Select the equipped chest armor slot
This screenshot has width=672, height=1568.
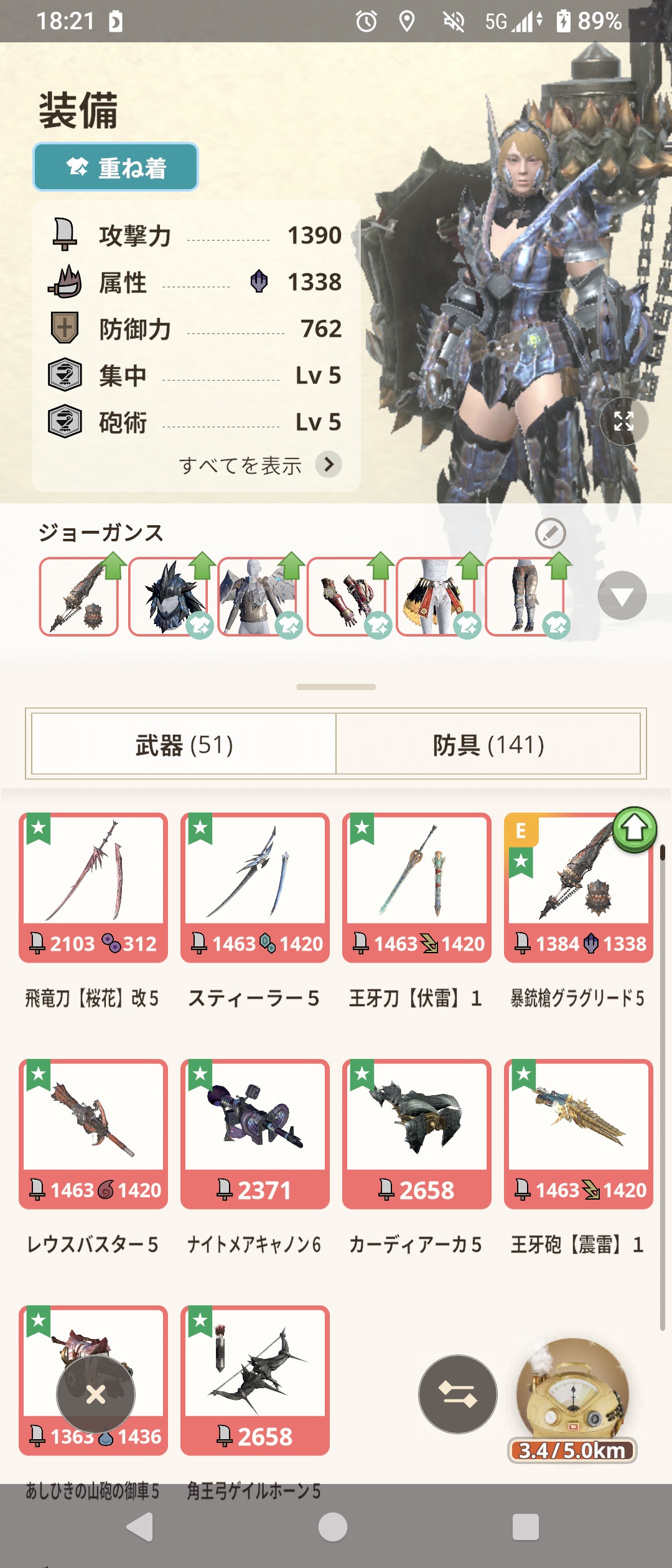(257, 597)
